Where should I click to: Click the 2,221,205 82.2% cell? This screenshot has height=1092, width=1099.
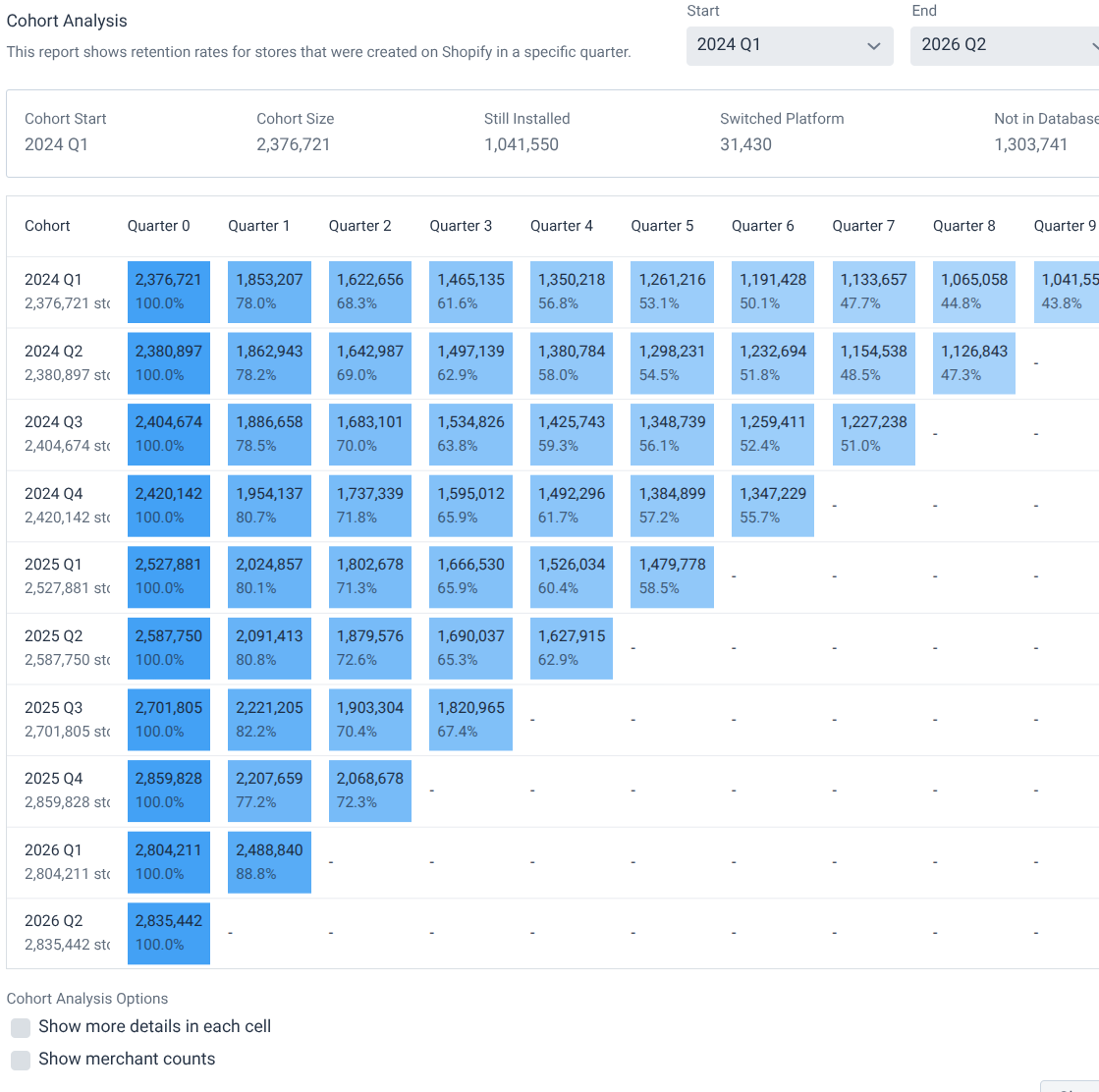click(x=269, y=719)
